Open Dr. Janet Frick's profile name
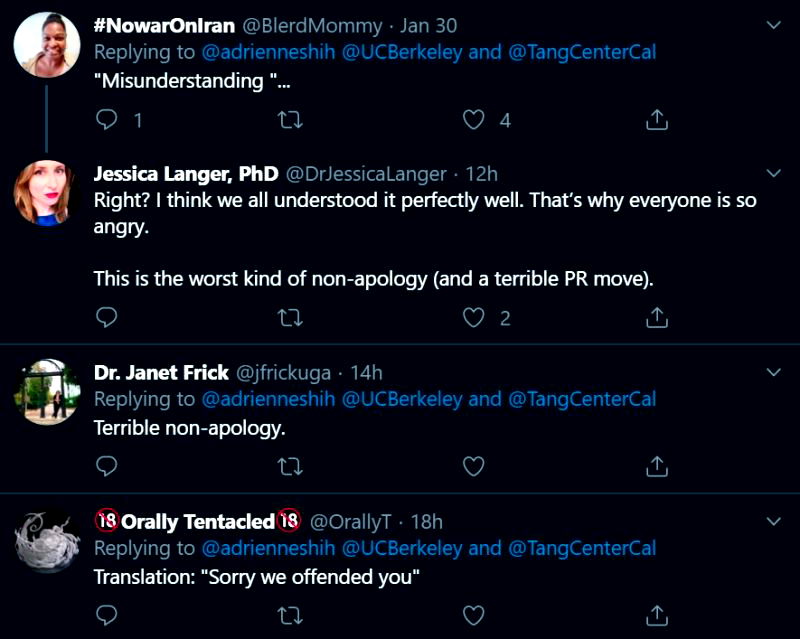This screenshot has width=800, height=639. point(161,373)
